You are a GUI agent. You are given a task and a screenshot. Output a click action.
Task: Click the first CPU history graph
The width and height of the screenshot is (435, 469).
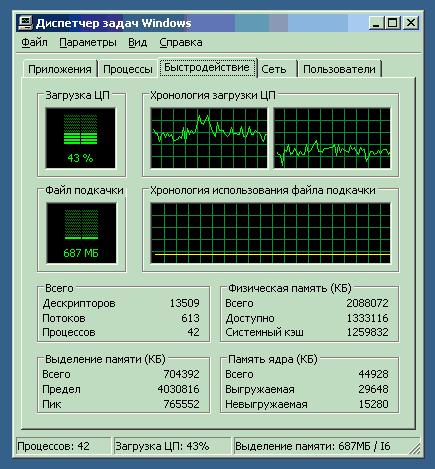coord(209,138)
